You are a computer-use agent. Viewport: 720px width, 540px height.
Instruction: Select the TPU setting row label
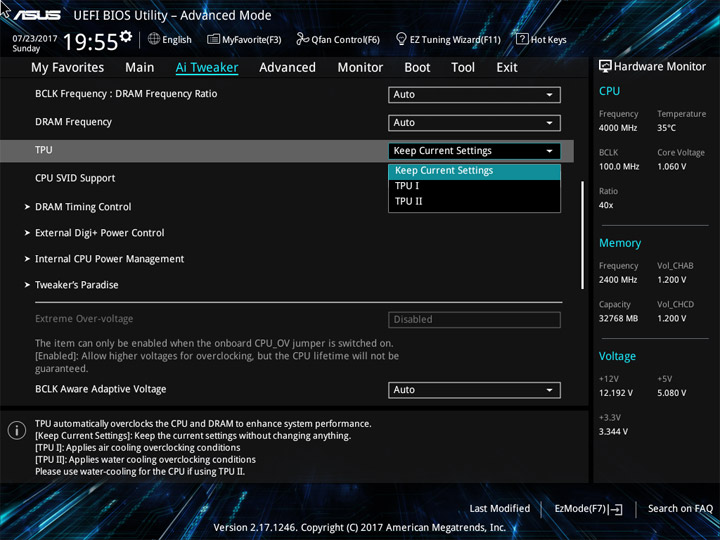coord(44,150)
